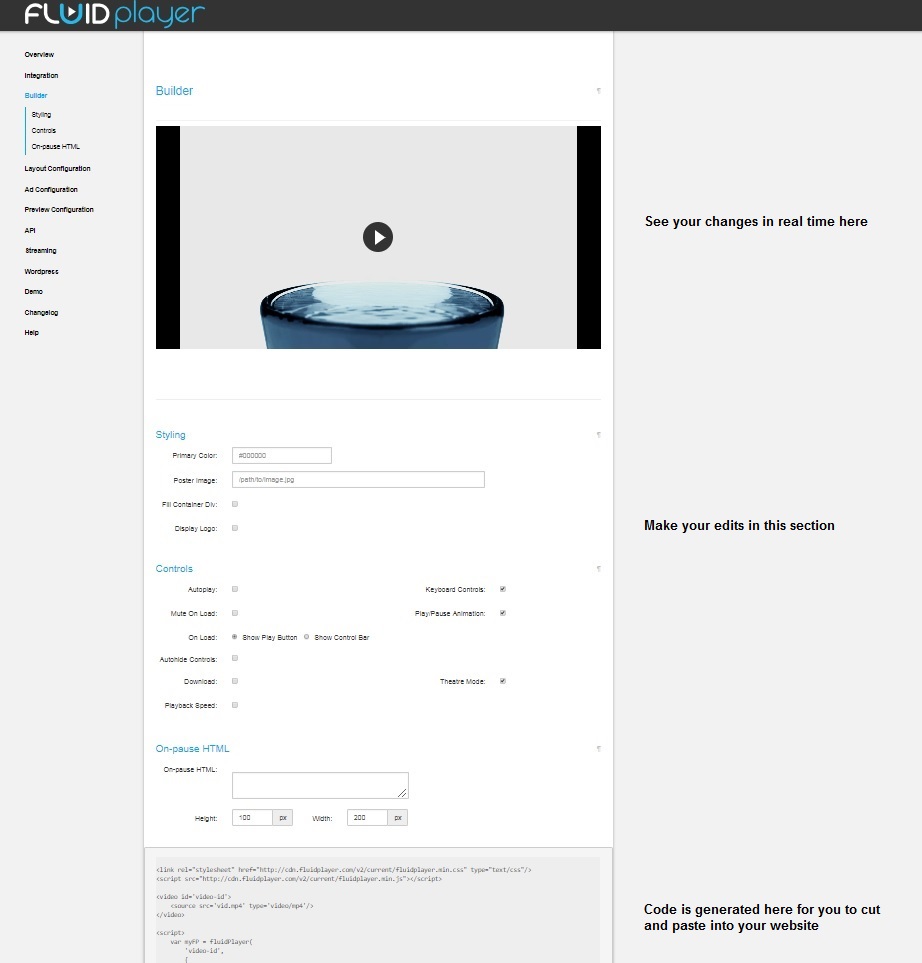Play the video with center play button
The height and width of the screenshot is (963, 922).
click(378, 237)
